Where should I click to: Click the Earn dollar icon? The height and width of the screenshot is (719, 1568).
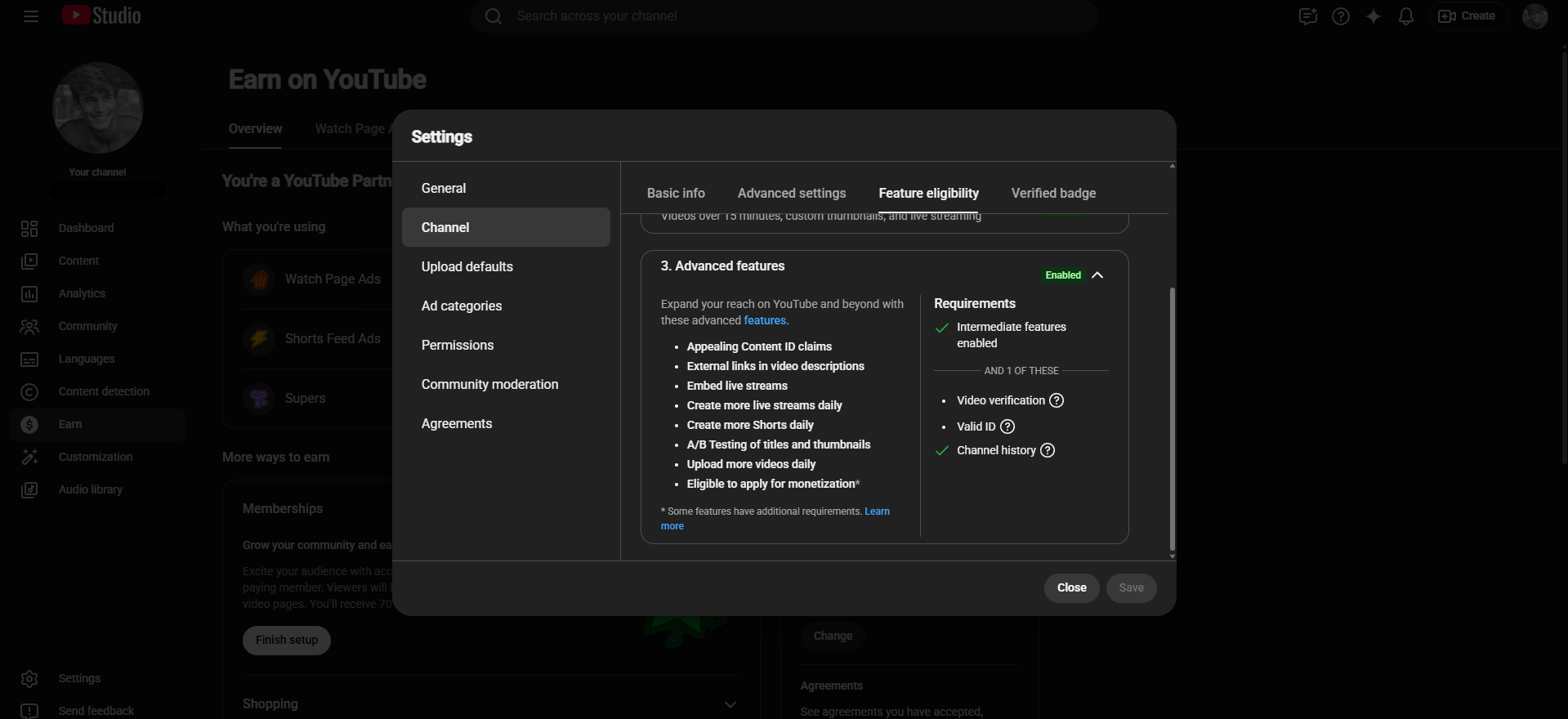point(29,425)
